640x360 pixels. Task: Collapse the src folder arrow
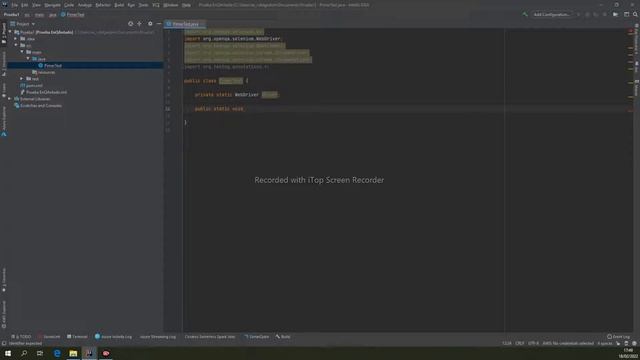click(x=16, y=45)
